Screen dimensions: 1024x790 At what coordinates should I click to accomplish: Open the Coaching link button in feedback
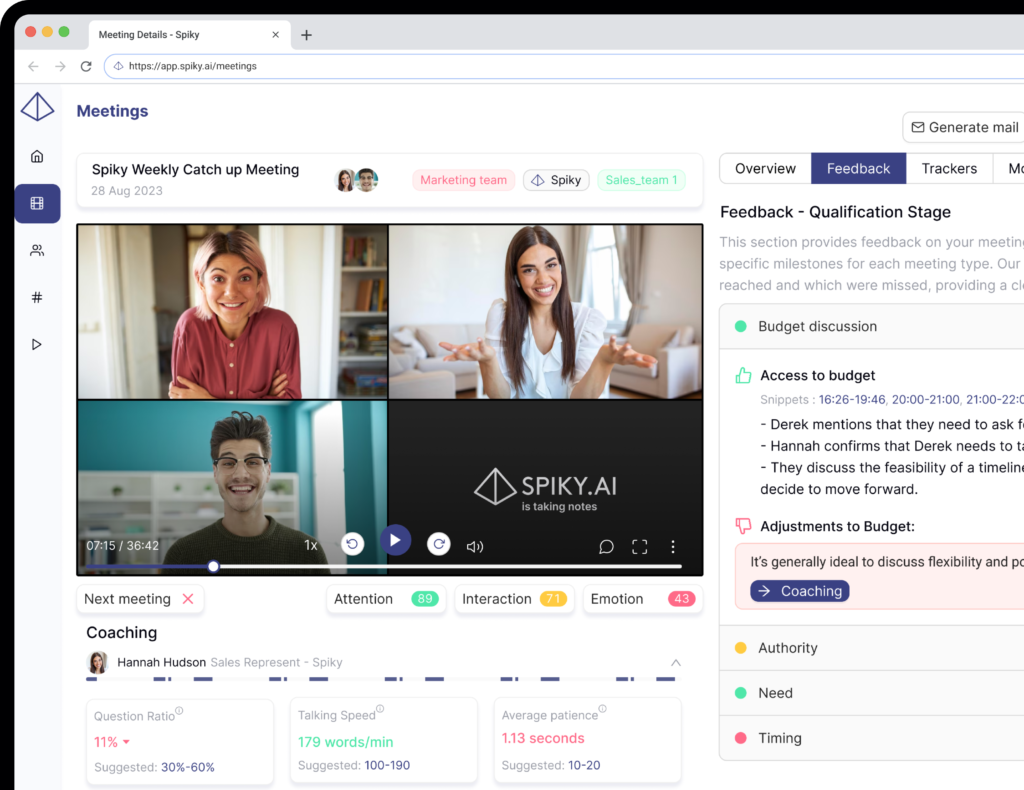[x=799, y=591]
